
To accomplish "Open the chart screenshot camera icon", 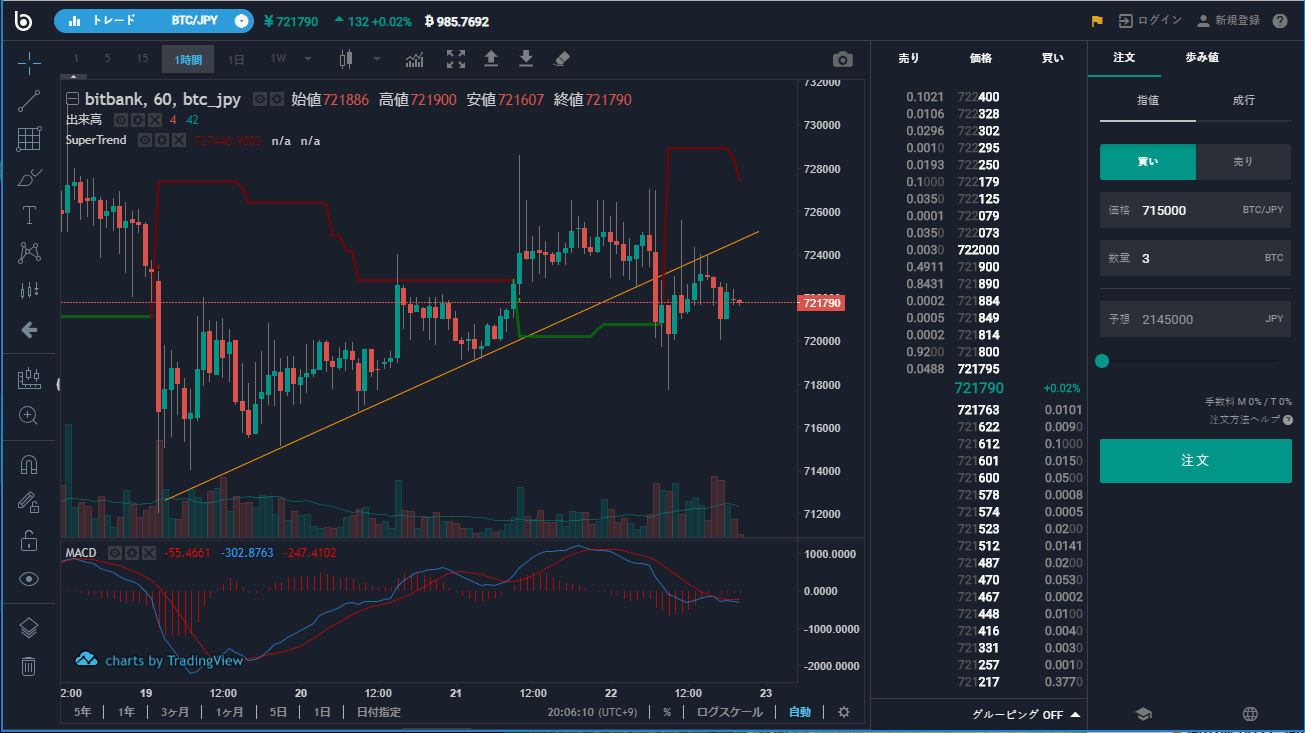I will 841,59.
